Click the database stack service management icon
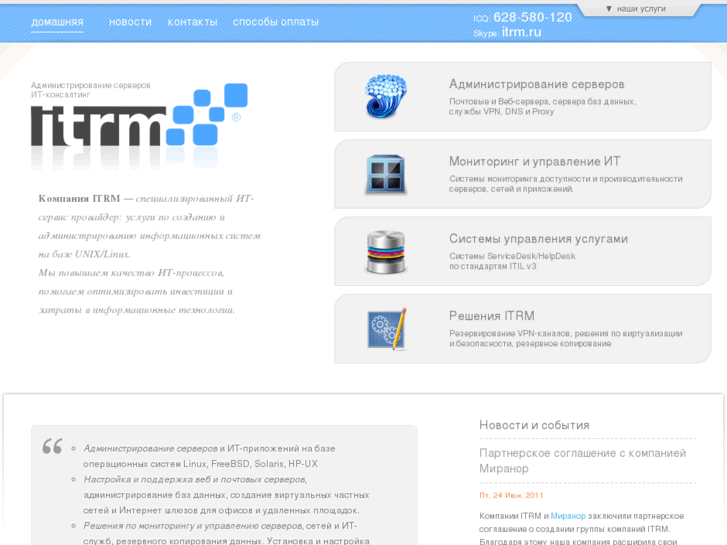Image resolution: width=727 pixels, height=545 pixels. tap(386, 251)
